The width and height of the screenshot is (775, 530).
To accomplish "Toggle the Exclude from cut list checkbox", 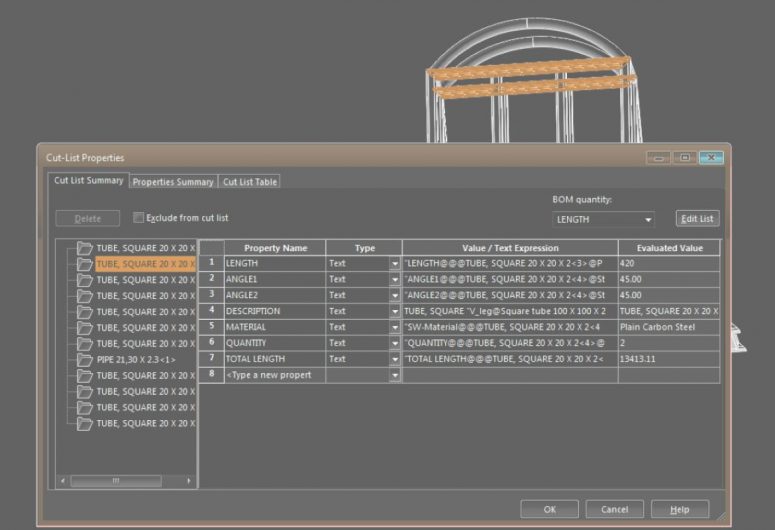I will [x=138, y=218].
